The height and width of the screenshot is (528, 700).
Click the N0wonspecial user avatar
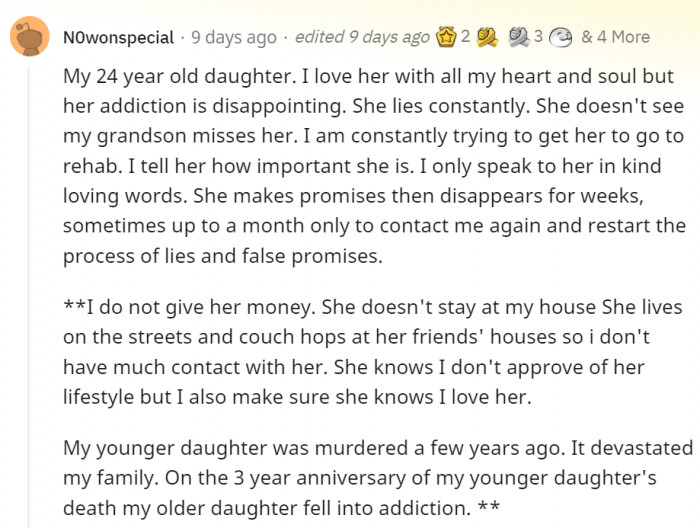[x=28, y=37]
